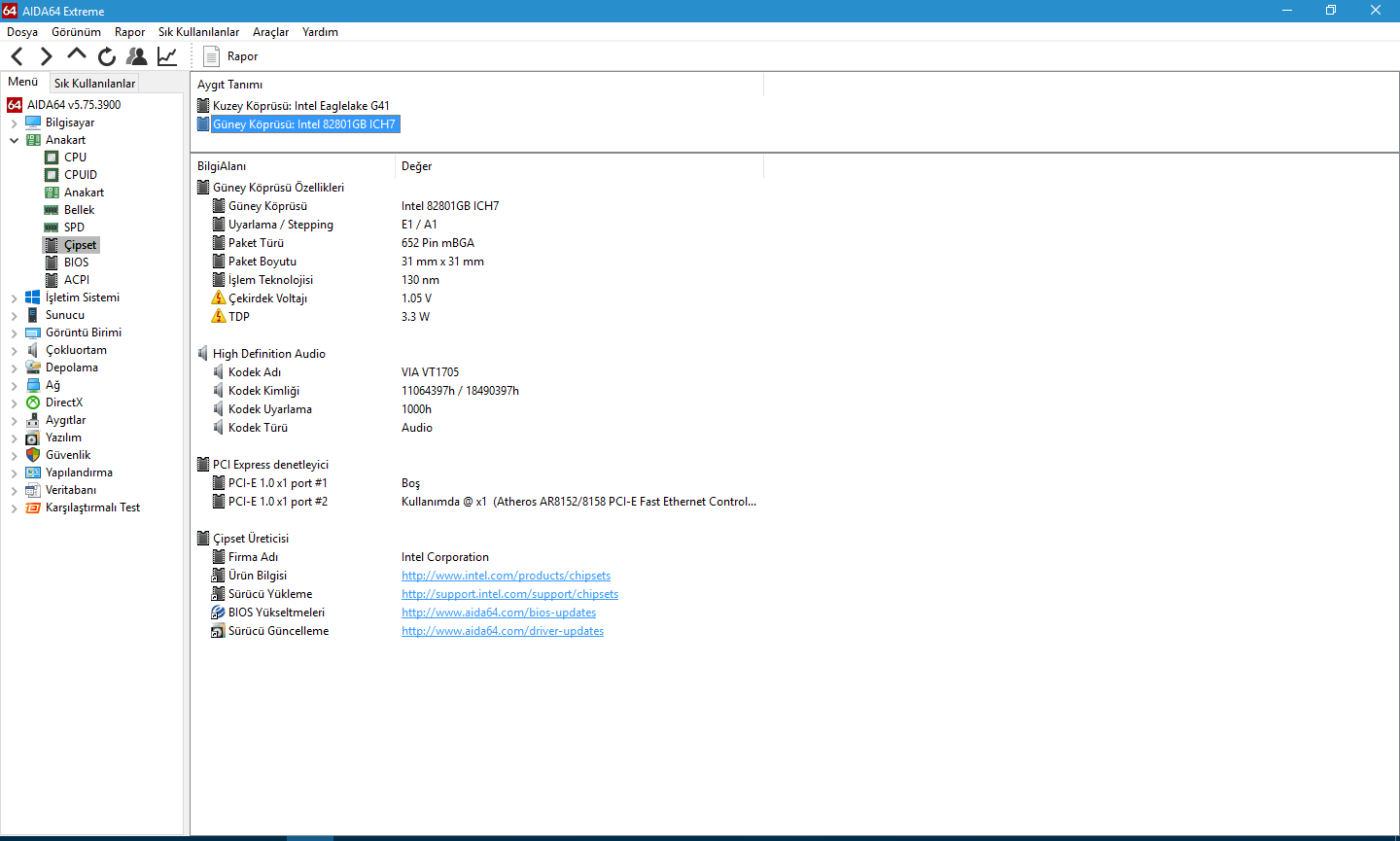Screen dimensions: 1400x841
Task: Expand the Aygıtlar tree node
Action: (x=14, y=421)
